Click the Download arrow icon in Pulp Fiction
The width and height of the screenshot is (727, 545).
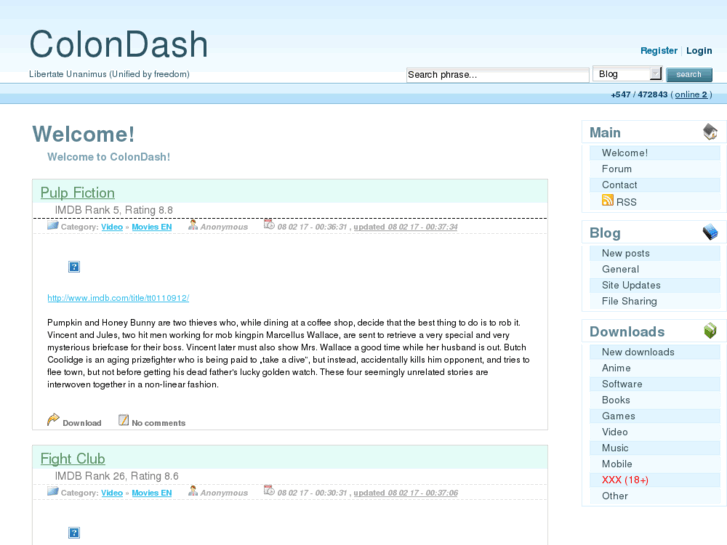click(53, 419)
